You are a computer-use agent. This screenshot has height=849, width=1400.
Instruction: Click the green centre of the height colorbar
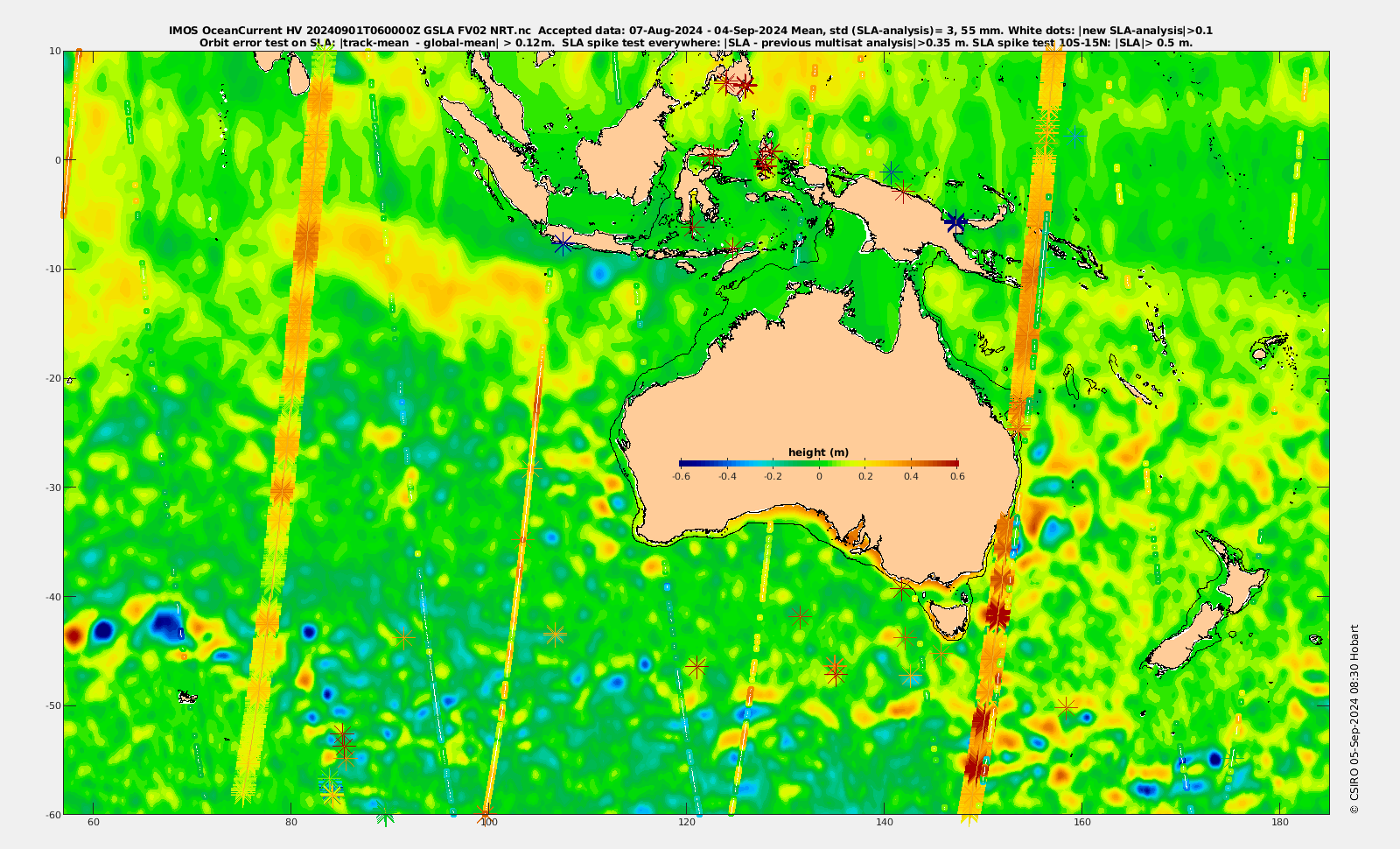pos(819,463)
